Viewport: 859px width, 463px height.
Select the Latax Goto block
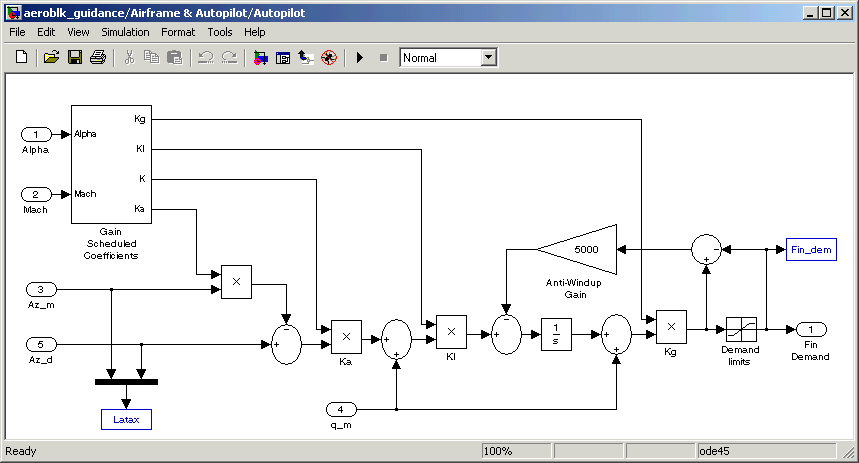coord(126,420)
